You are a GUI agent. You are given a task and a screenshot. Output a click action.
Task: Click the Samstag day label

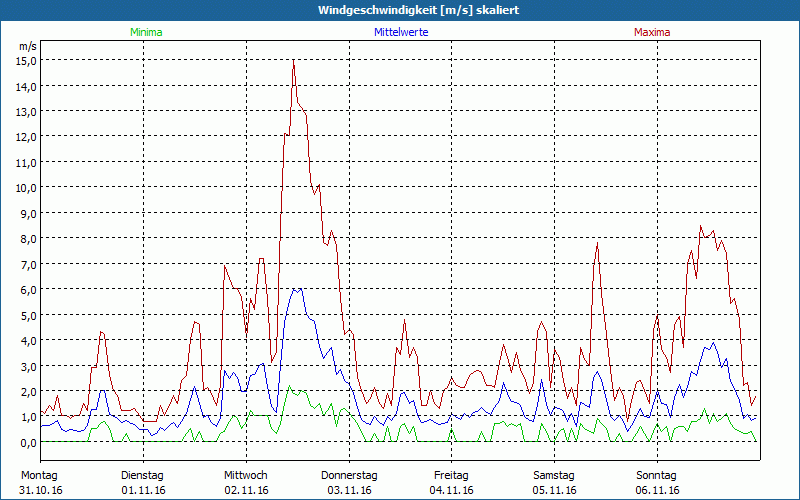pyautogui.click(x=554, y=476)
